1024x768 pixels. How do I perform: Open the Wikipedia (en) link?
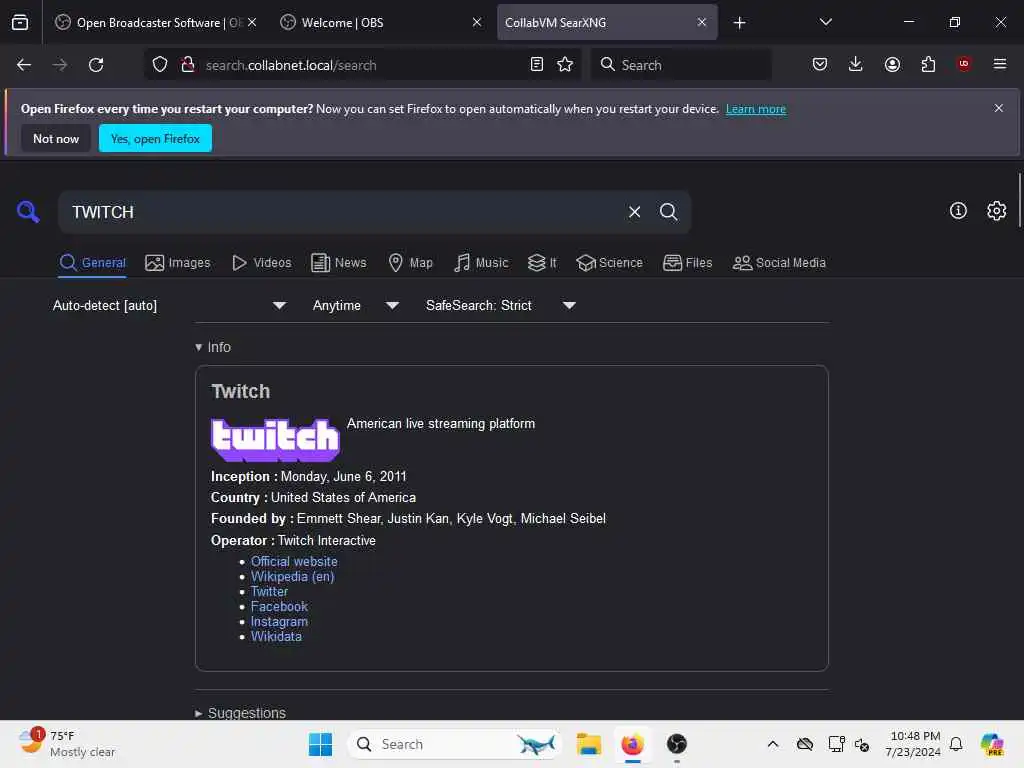[x=292, y=576]
